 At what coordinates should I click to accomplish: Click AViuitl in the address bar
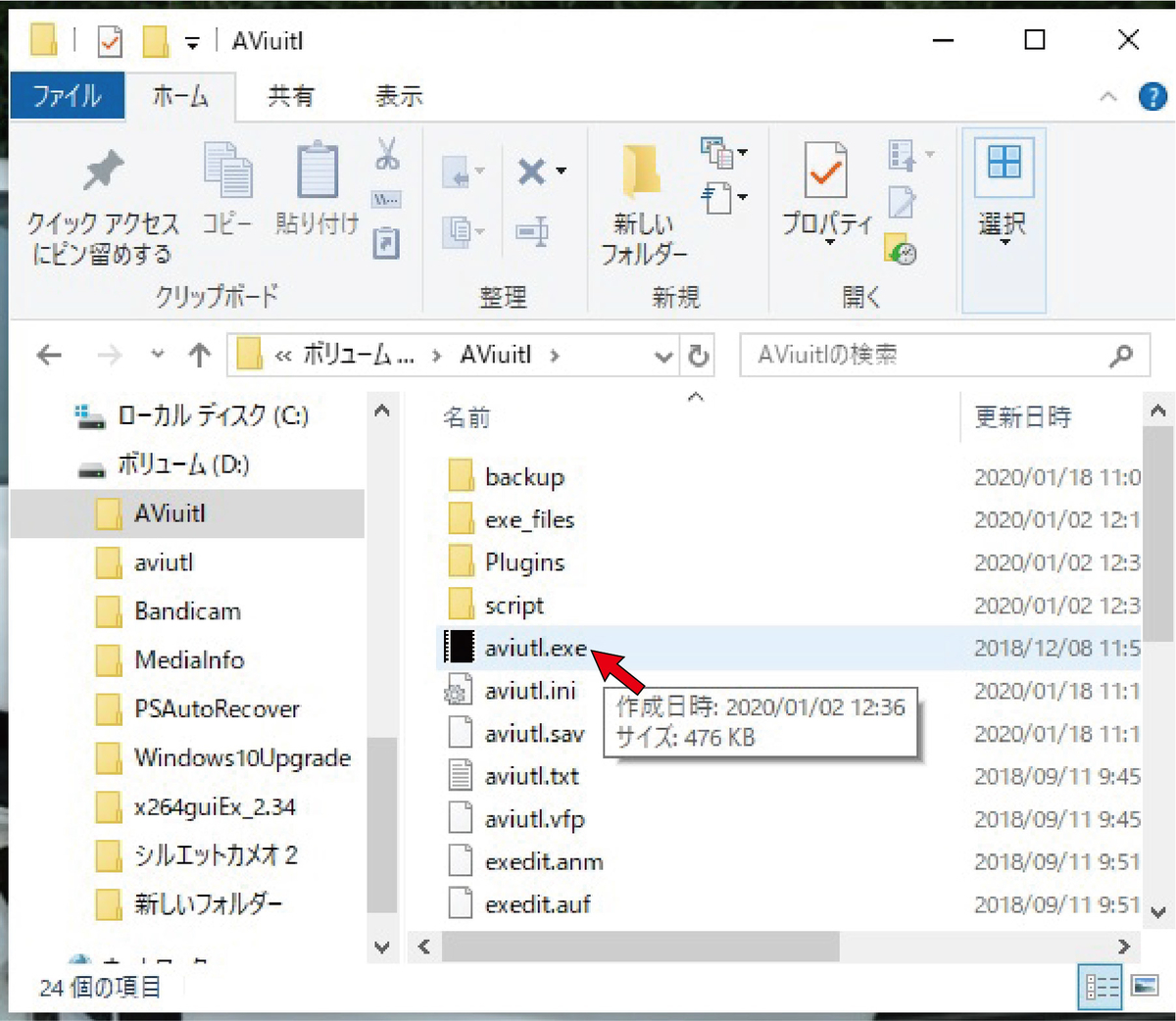coord(495,355)
